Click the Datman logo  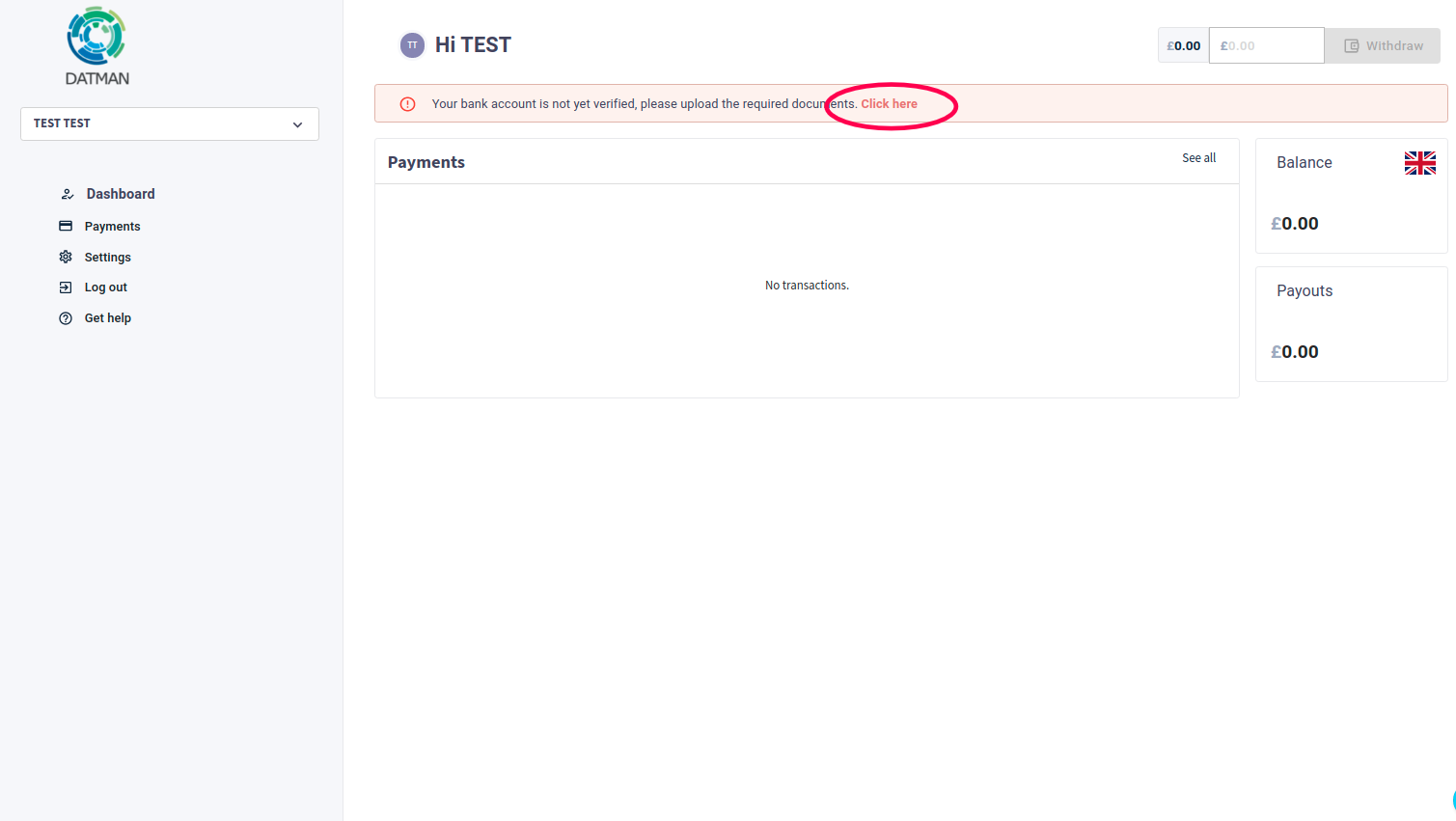96,46
